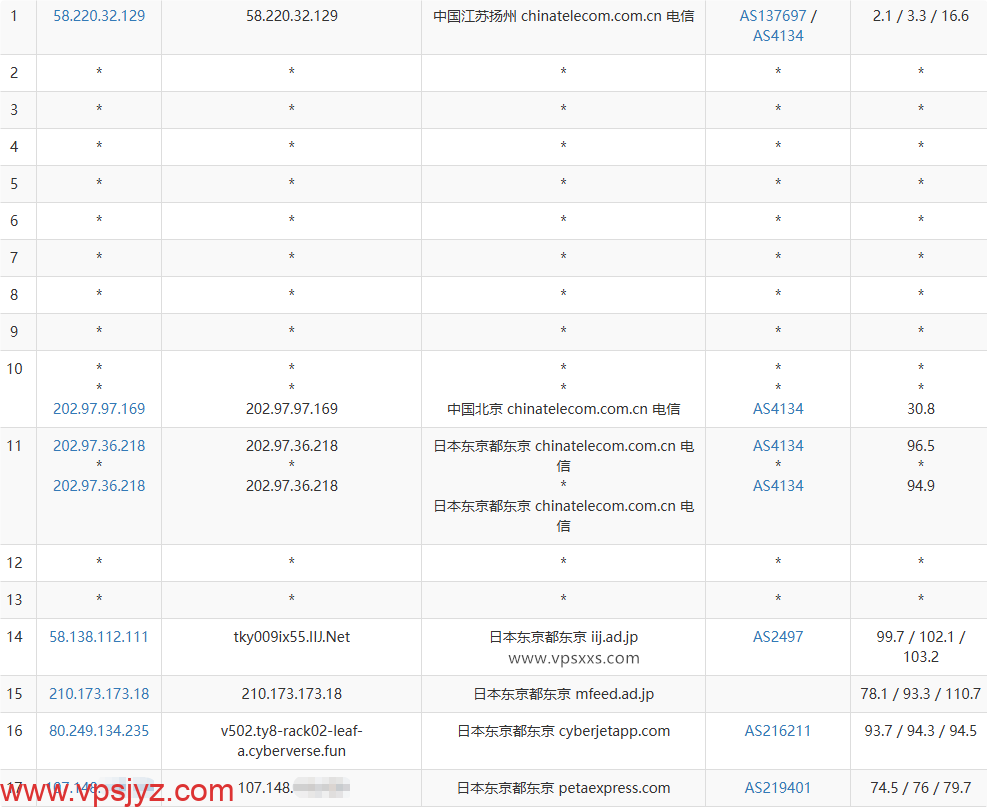
Task: Select location text 日本东京都东京 mfeed.ad.jp
Action: 563,694
